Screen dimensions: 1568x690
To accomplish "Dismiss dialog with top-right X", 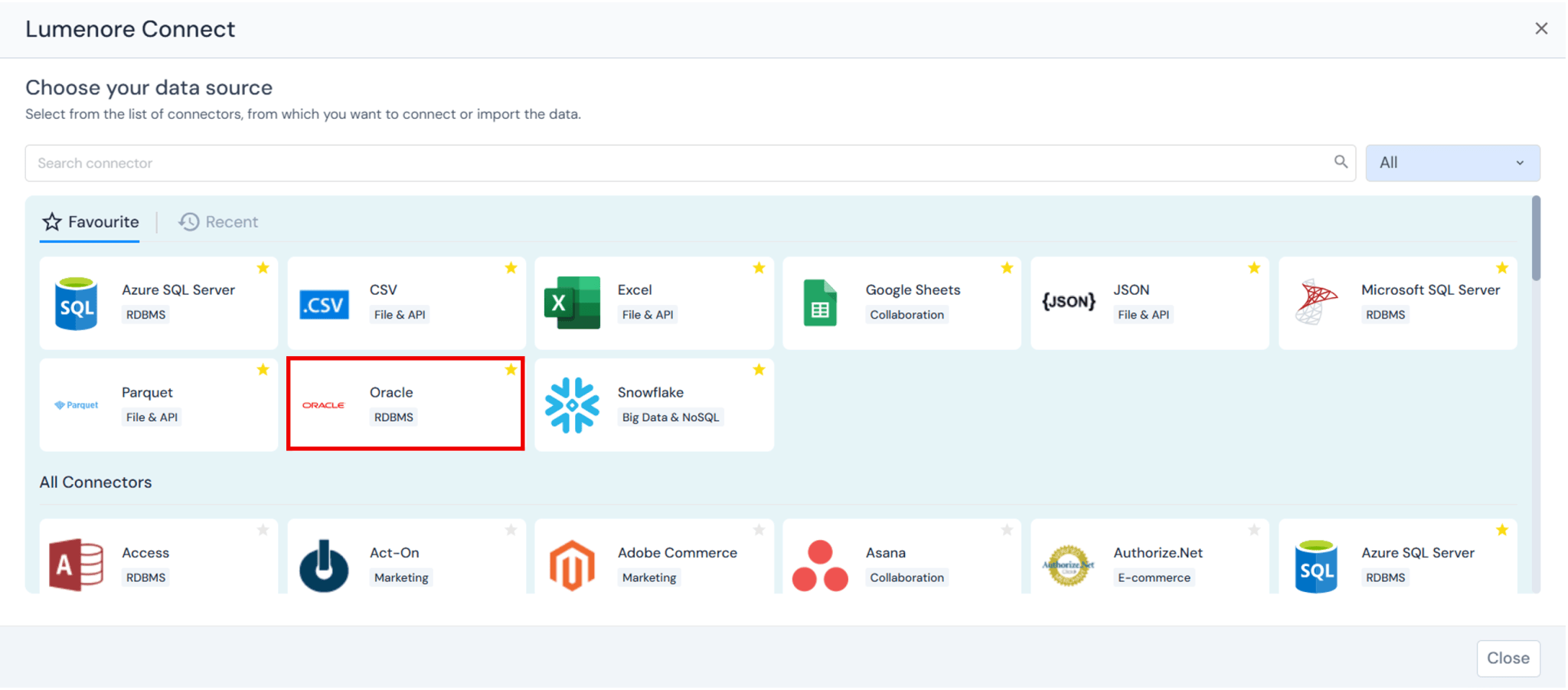I will 1541,28.
